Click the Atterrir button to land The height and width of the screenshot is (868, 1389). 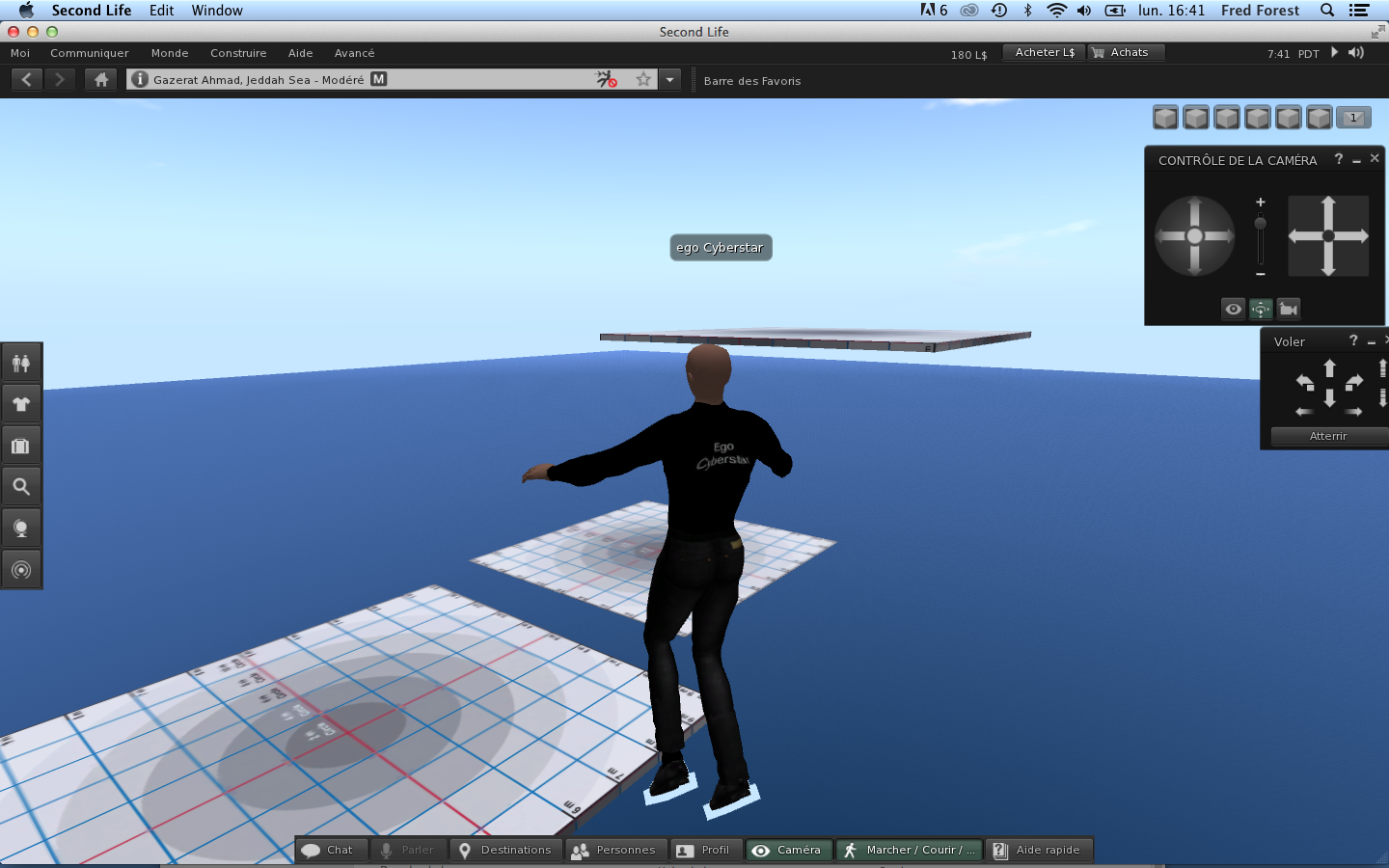1328,436
